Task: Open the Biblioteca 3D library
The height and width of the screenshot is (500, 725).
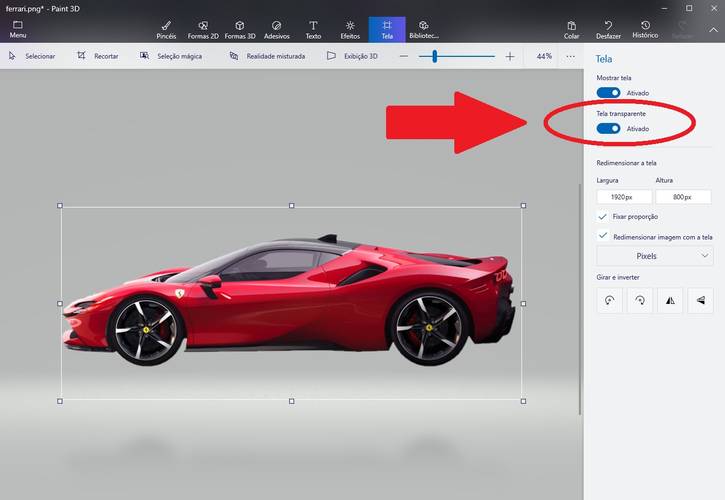Action: [424, 30]
